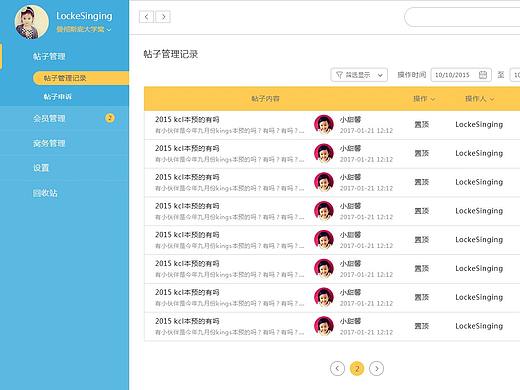The width and height of the screenshot is (520, 390).
Task: Click LockeSinging username in sidebar header
Action: pos(84,16)
